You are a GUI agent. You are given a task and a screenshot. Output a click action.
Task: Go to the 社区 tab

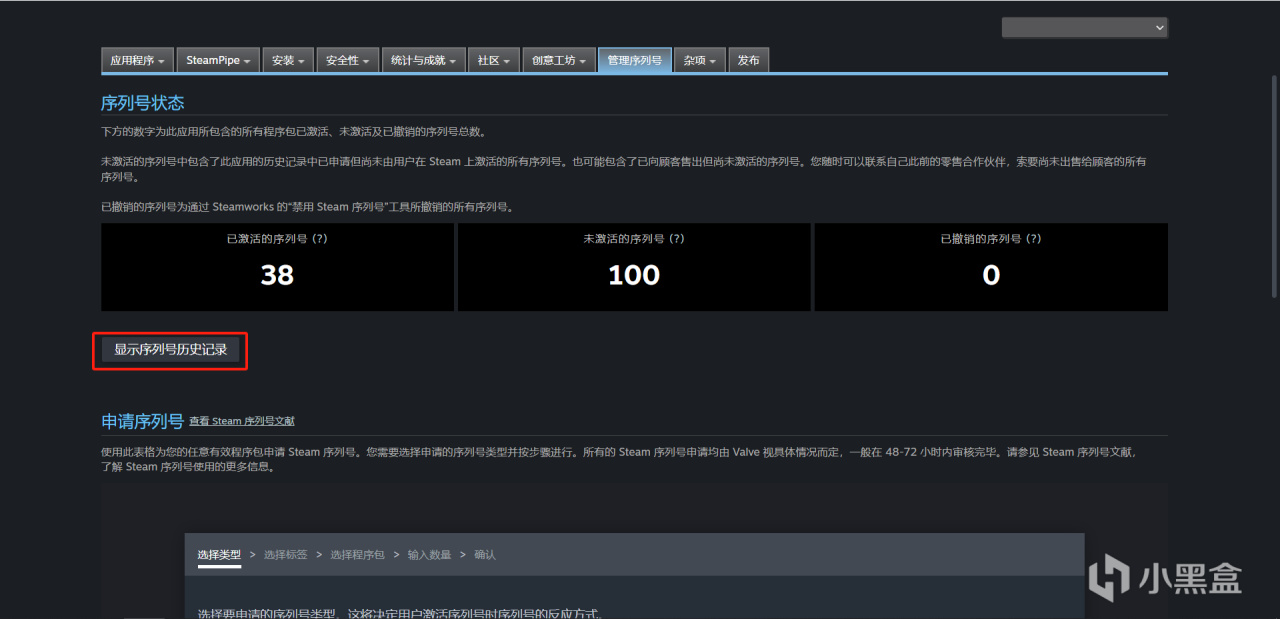point(493,60)
